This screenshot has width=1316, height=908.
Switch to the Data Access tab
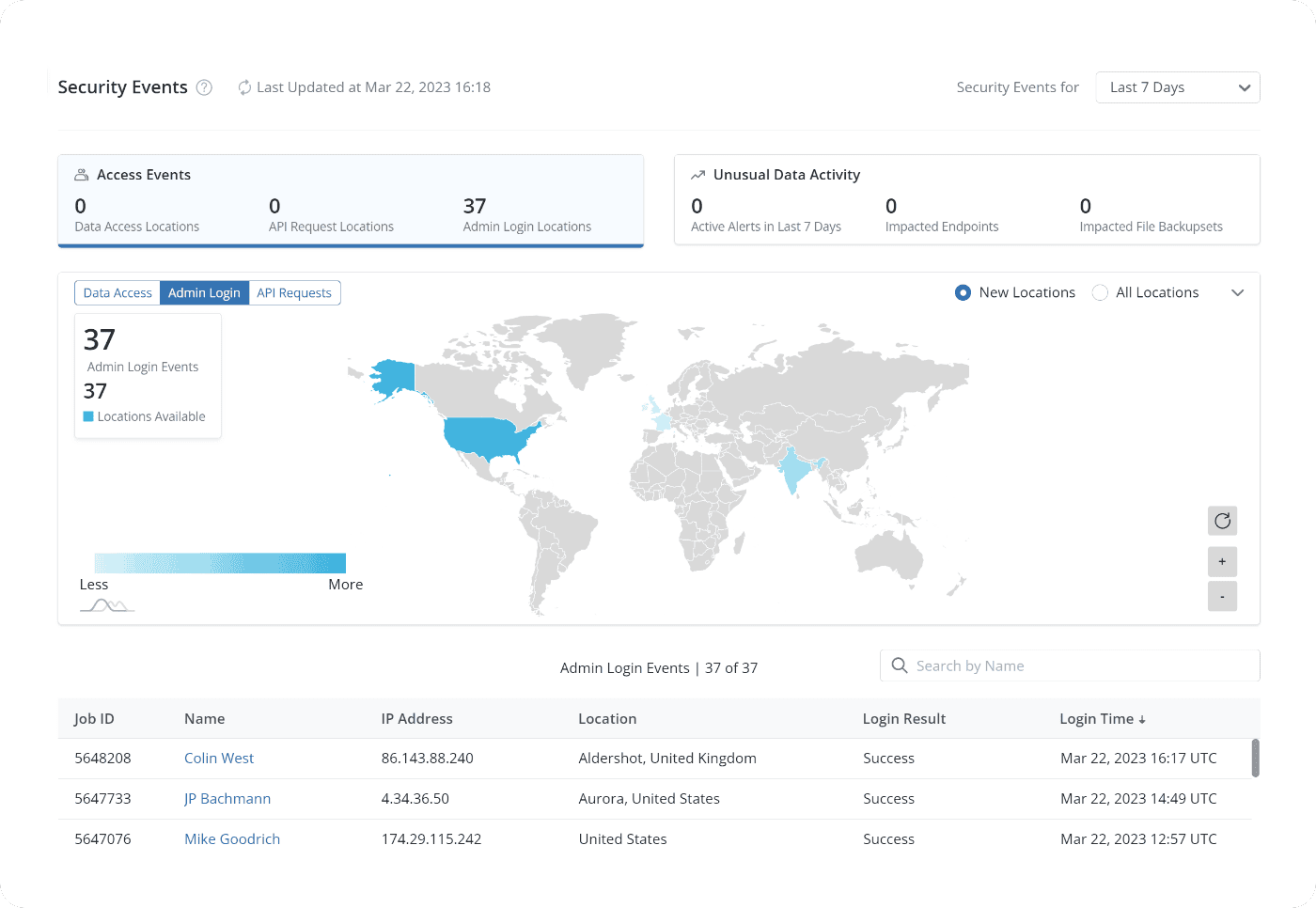[x=117, y=293]
